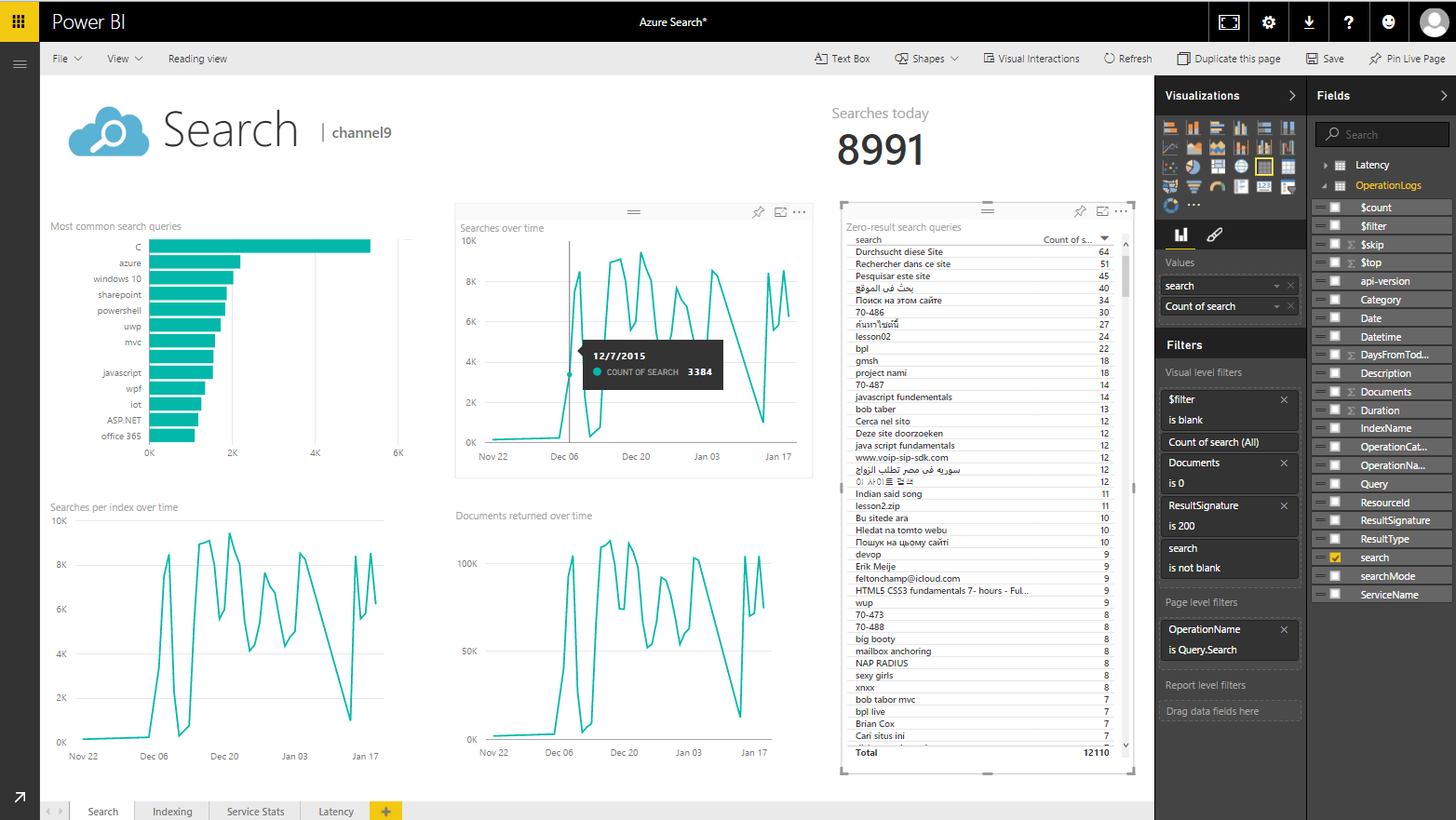Select the clustered column chart visualization

click(1240, 128)
